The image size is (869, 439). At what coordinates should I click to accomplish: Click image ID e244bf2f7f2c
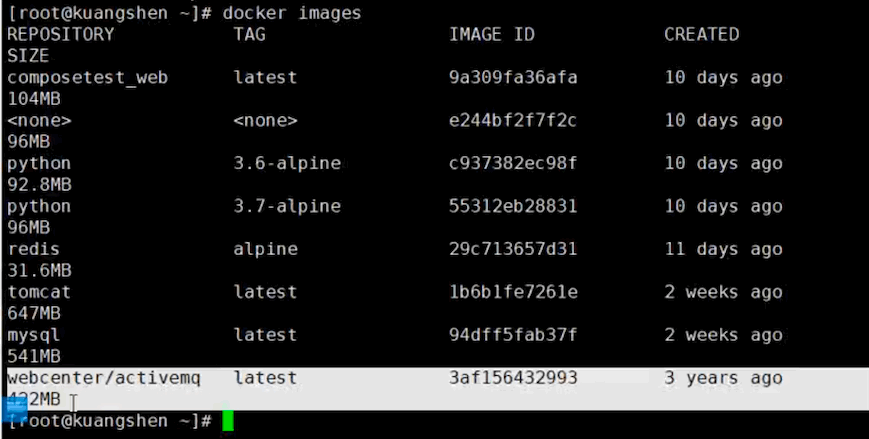coord(513,120)
